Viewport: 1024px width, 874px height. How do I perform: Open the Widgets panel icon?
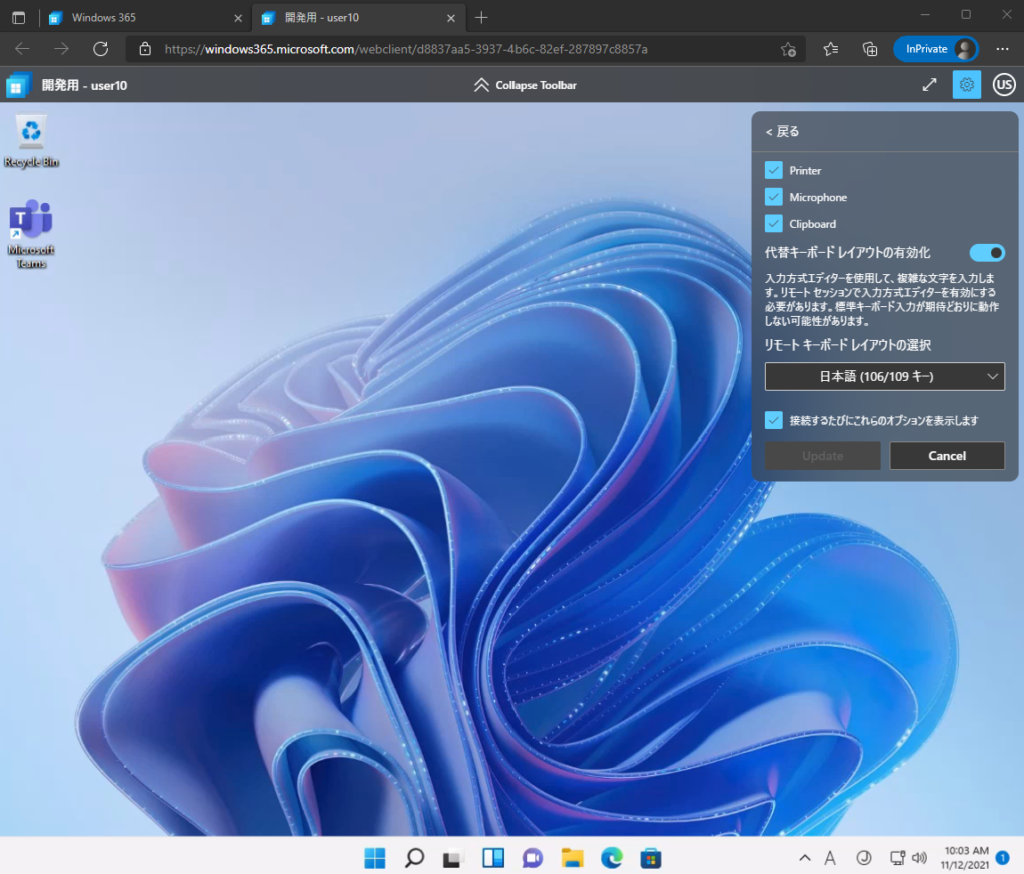[x=492, y=858]
